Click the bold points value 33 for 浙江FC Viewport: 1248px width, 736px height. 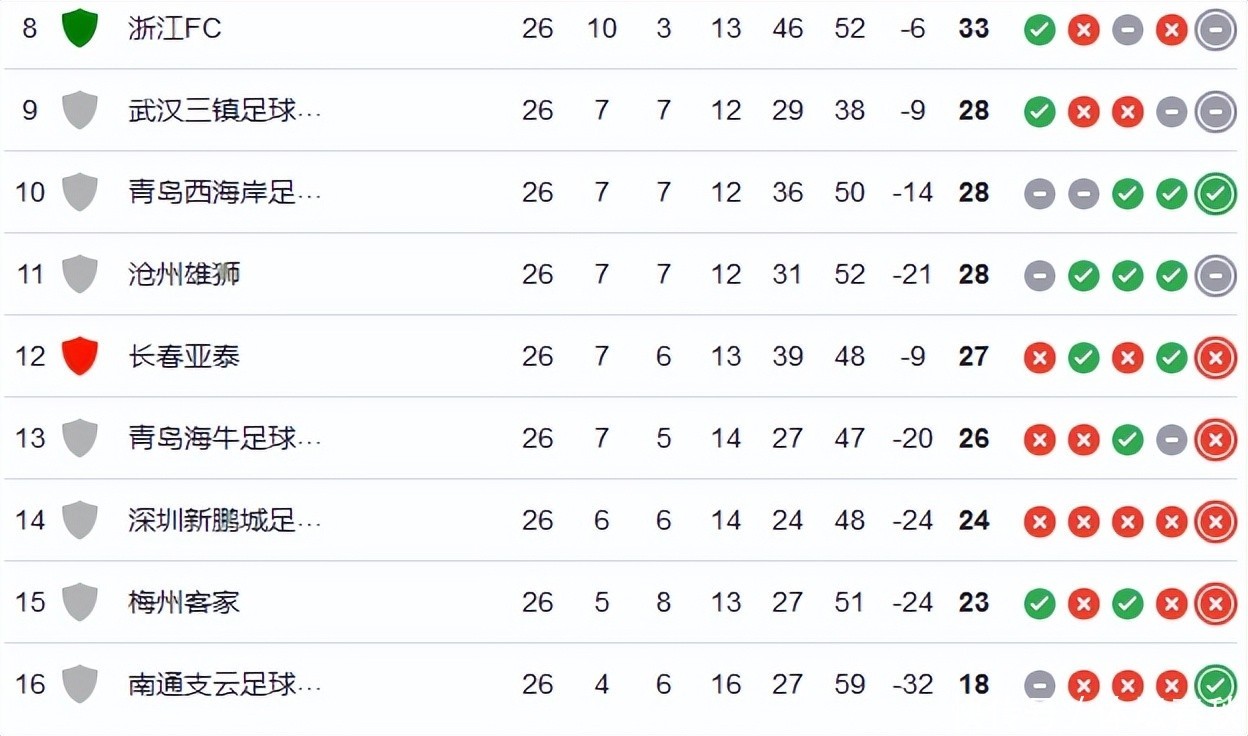click(x=973, y=28)
